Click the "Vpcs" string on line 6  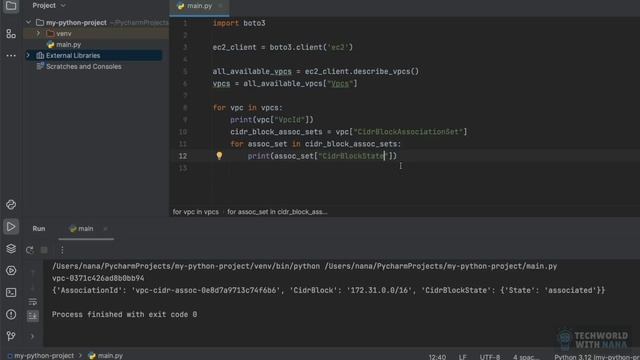tap(340, 84)
